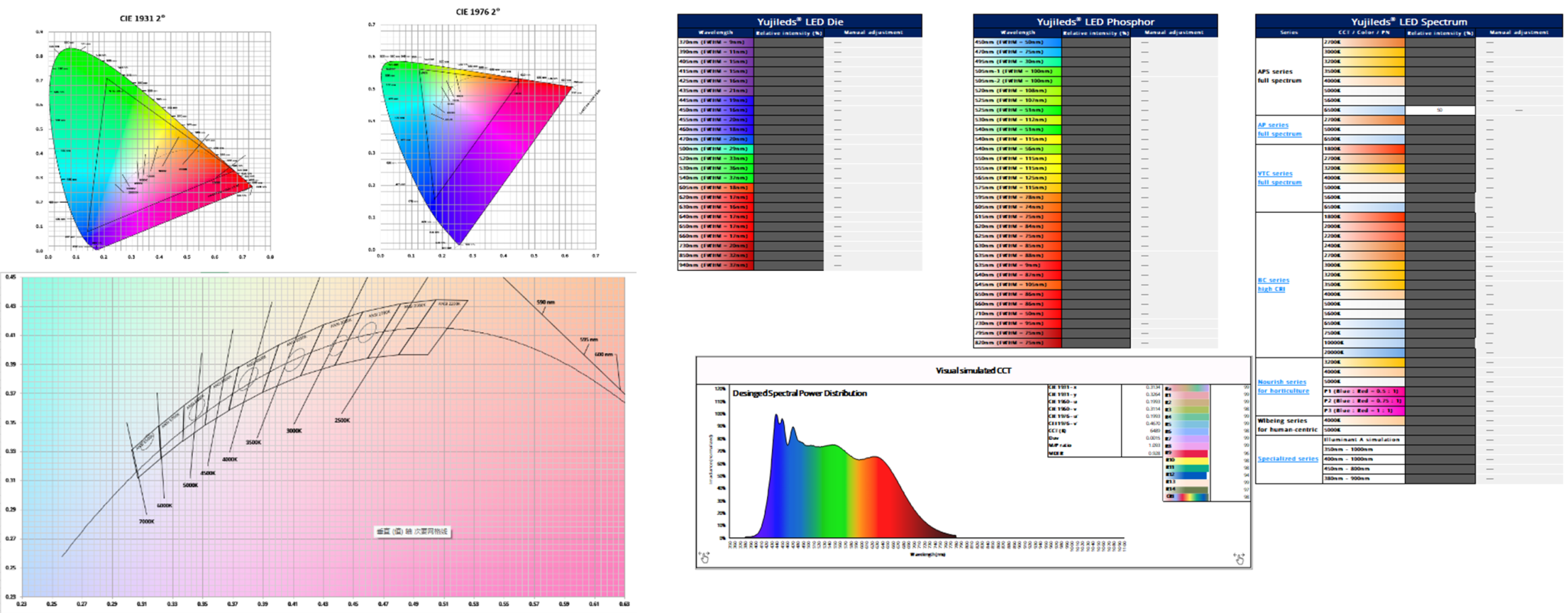Pick the 940nm LED Die wavelength swatch

715,265
